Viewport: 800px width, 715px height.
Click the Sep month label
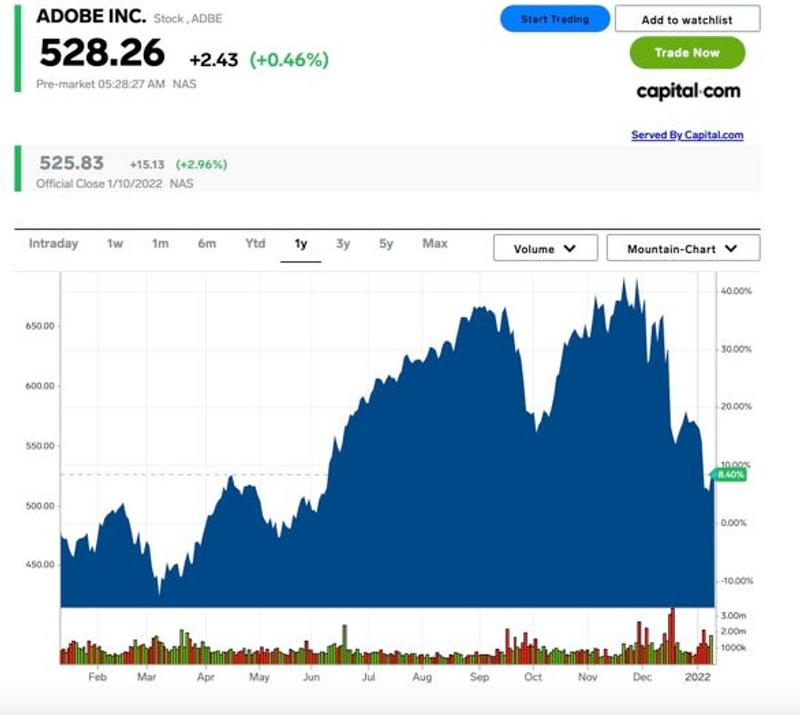click(479, 678)
